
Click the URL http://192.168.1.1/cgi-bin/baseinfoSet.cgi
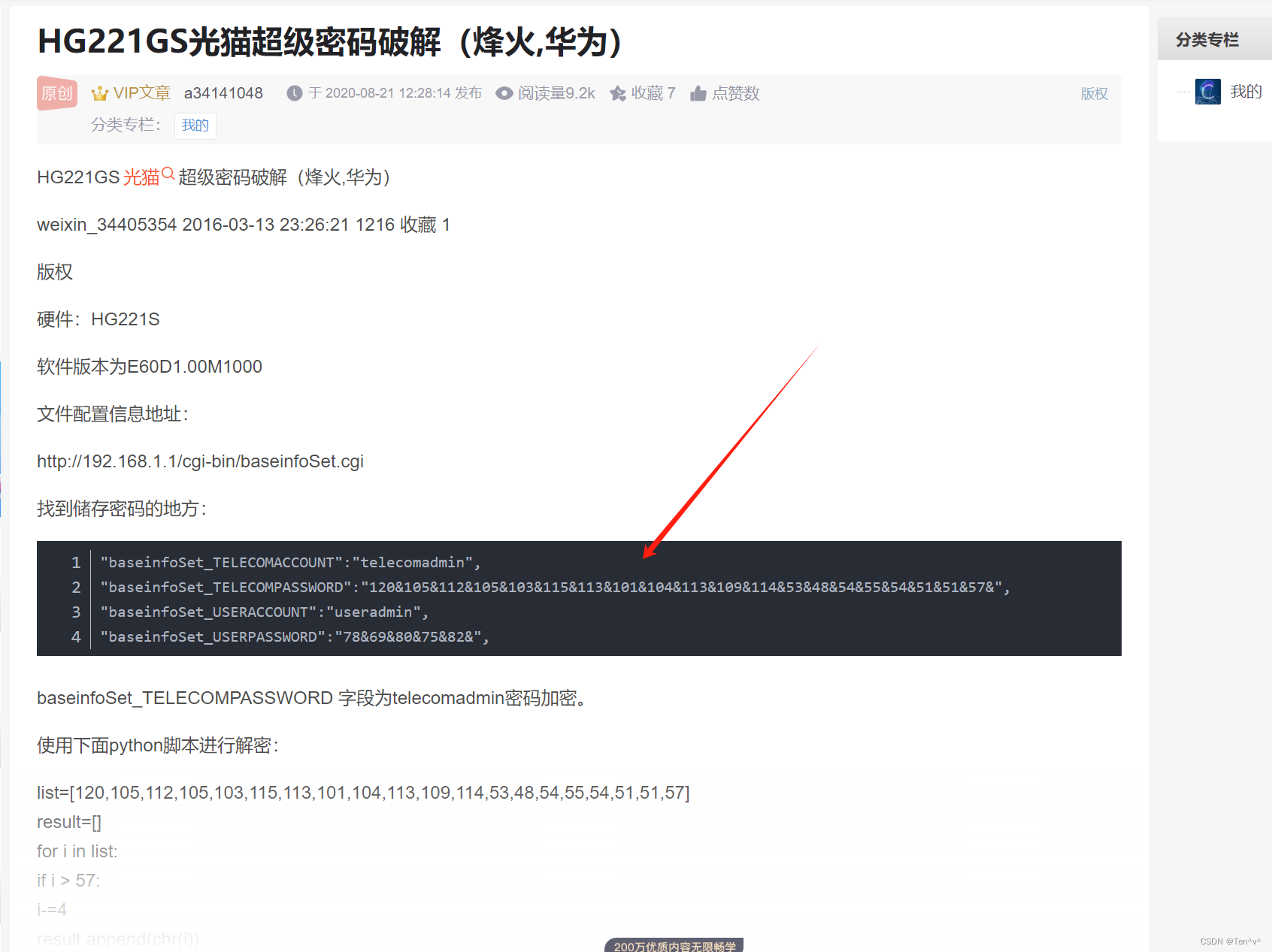point(200,461)
